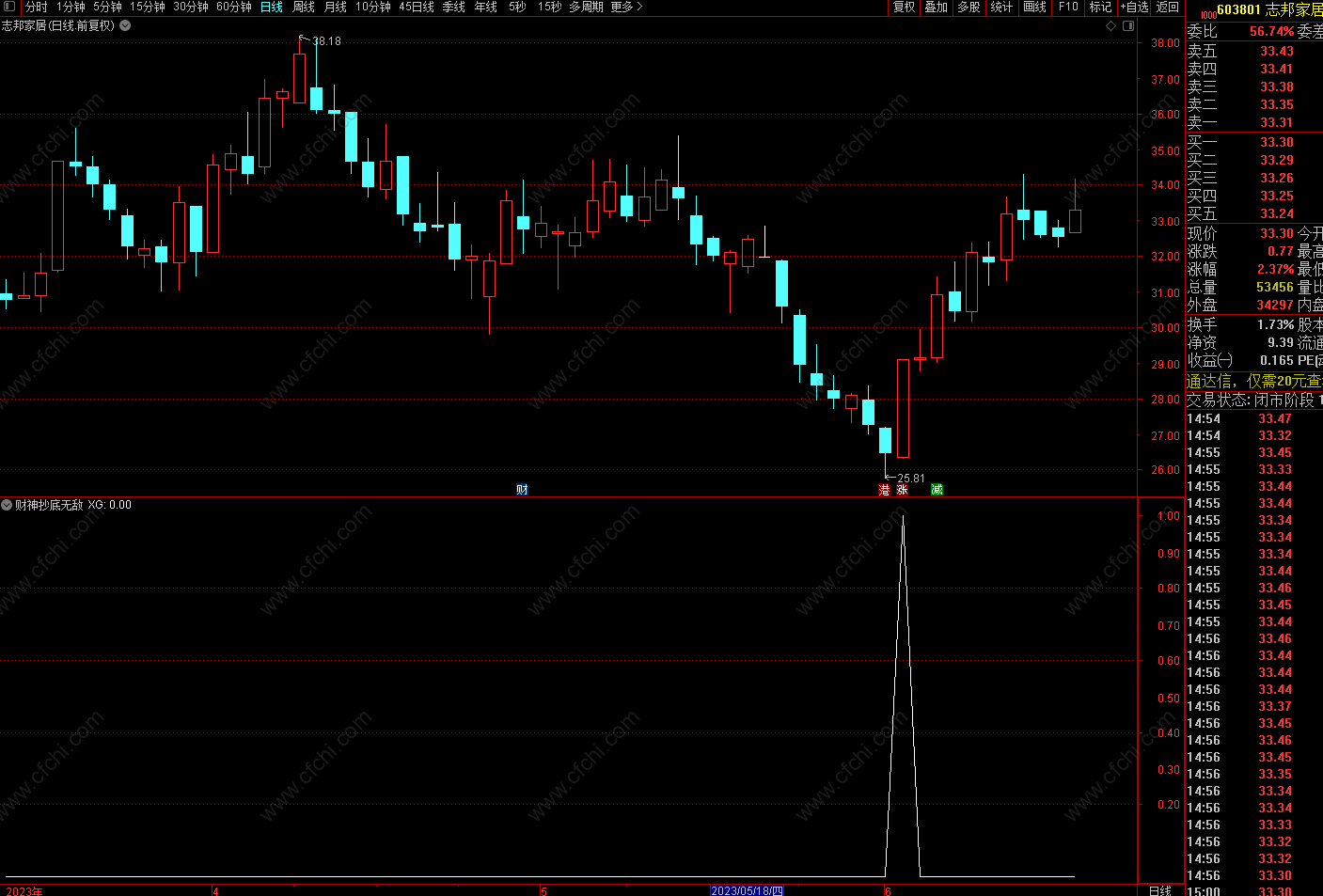Click the 财 marker icon under the chart
Viewport: 1323px width, 896px height.
tap(522, 489)
